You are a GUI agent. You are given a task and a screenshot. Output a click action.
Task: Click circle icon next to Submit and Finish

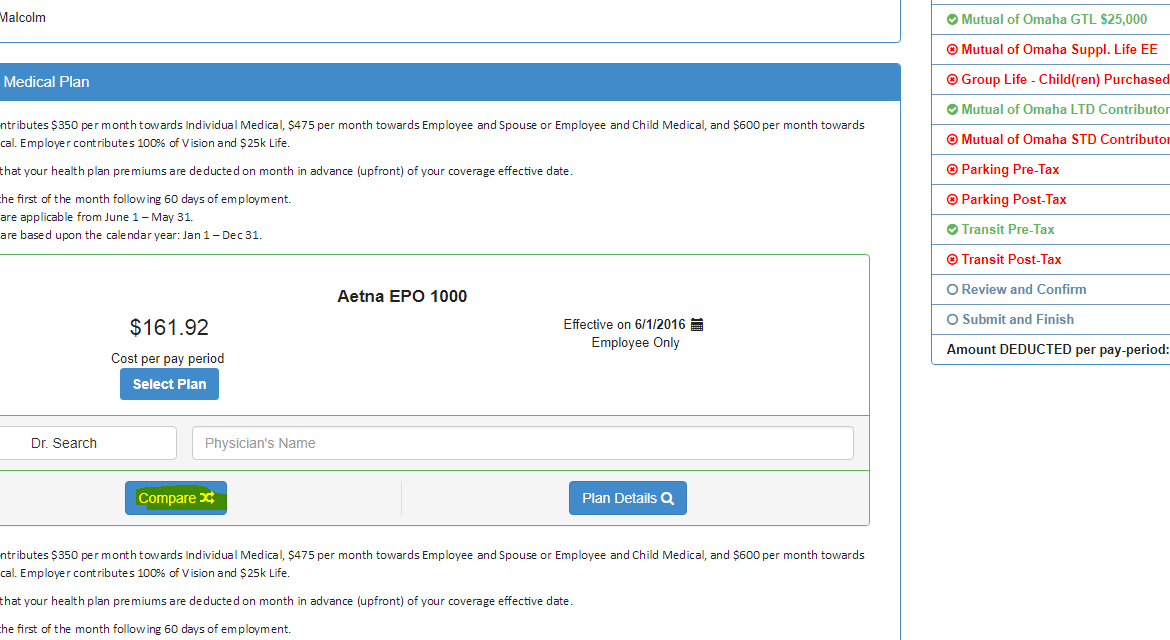(952, 320)
